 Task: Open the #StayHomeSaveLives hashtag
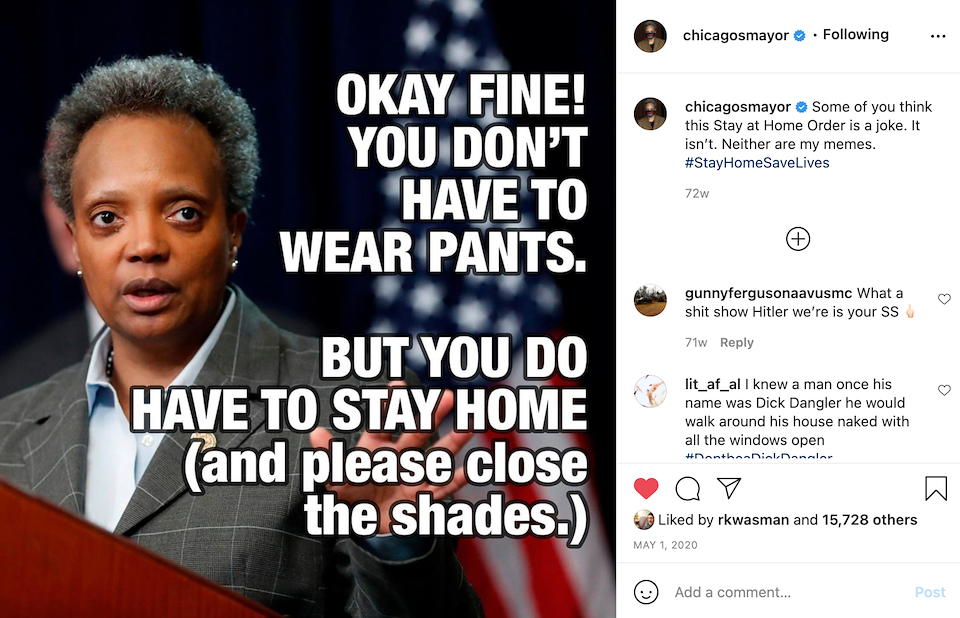point(757,163)
